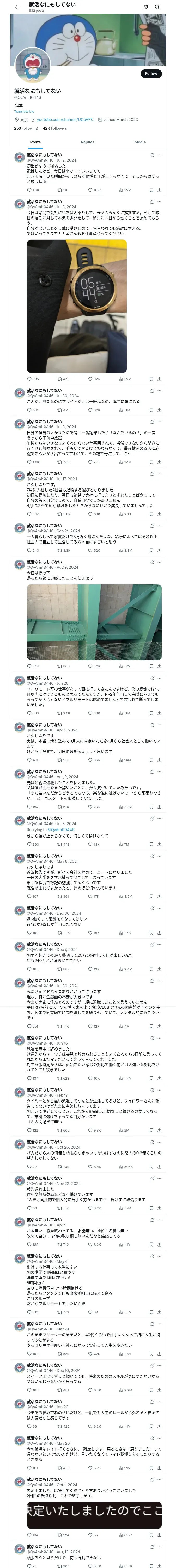This screenshot has width=176, height=1568.
Task: Reply to the Jul 17, 2024 post
Action: point(29,514)
